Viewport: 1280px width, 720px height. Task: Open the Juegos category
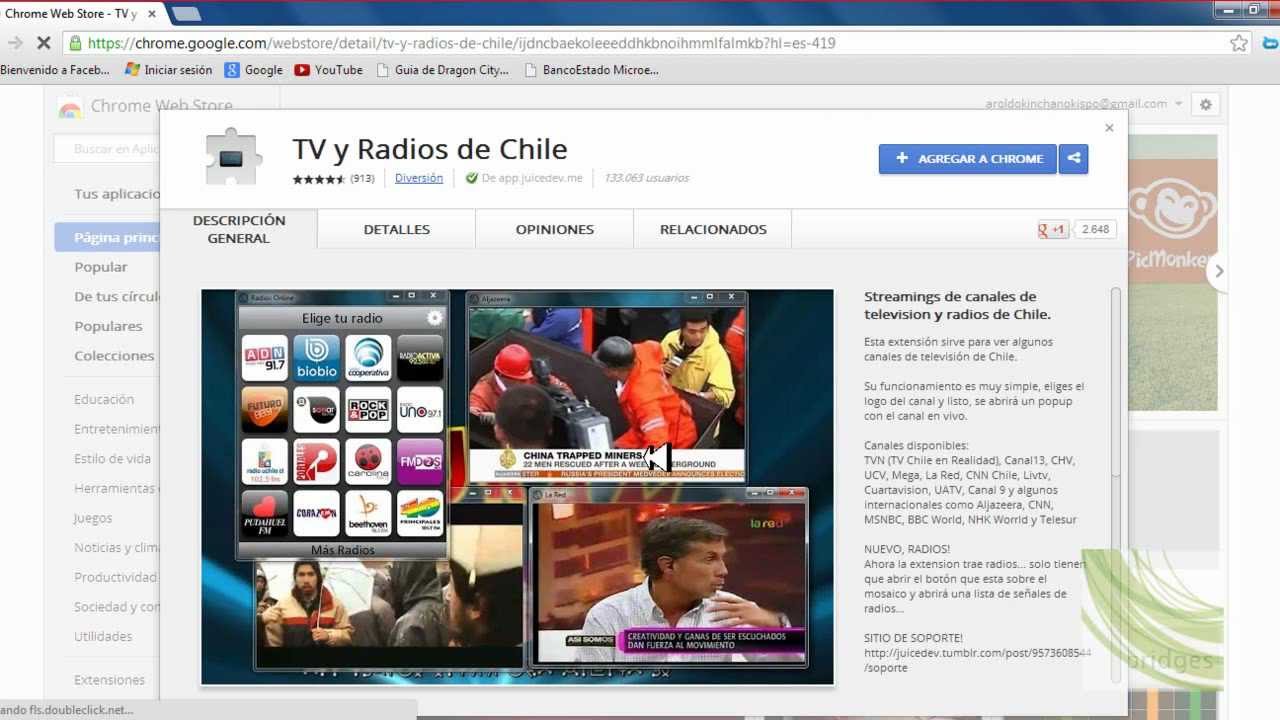pos(93,518)
